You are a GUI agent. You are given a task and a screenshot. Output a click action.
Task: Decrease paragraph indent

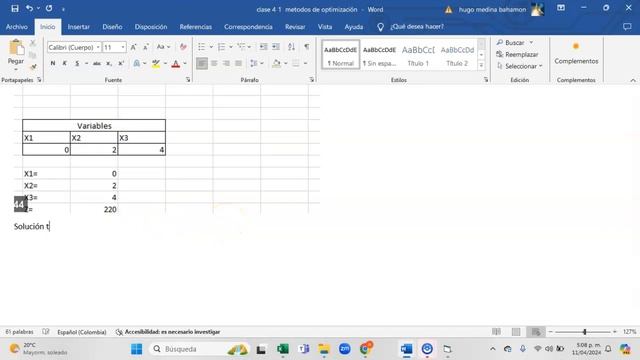pos(264,47)
